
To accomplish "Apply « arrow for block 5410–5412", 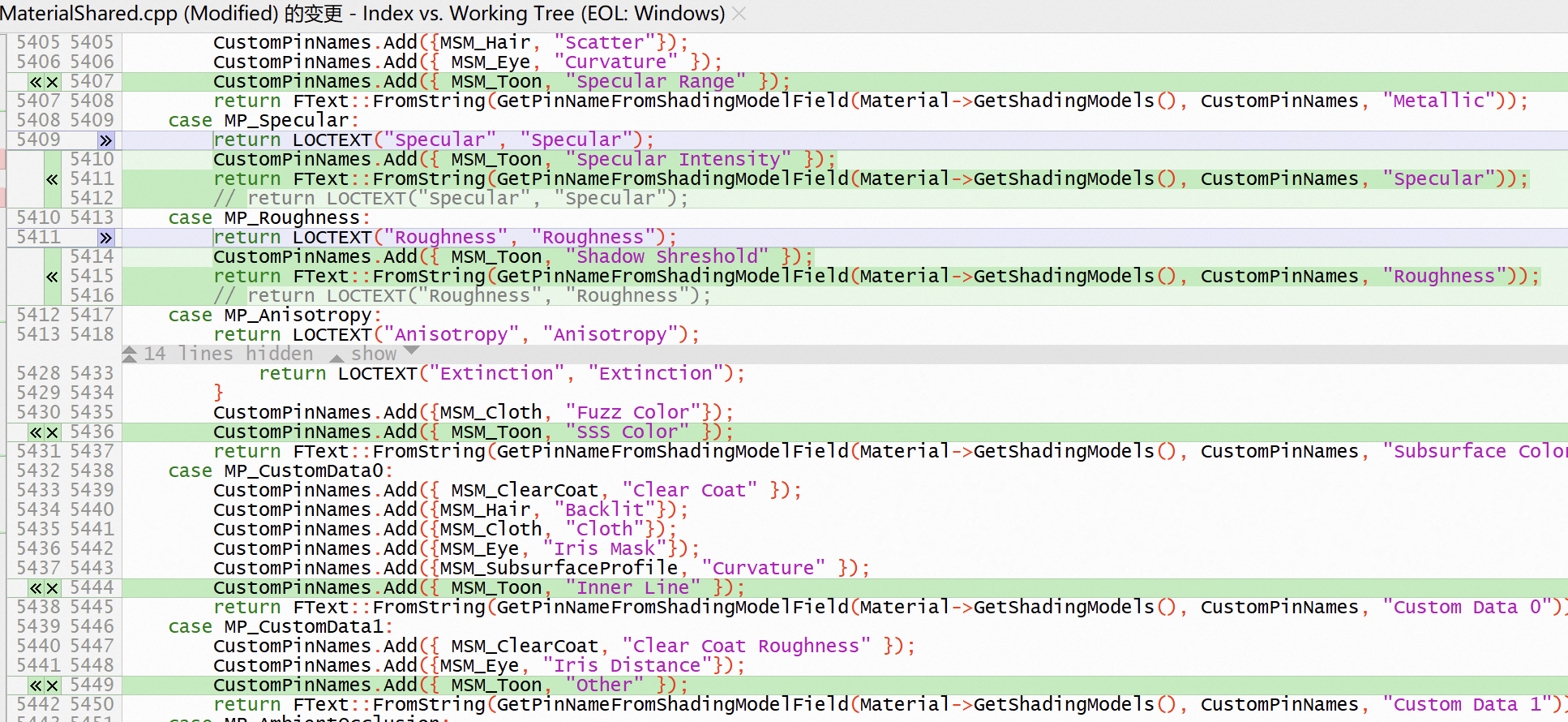I will (53, 179).
